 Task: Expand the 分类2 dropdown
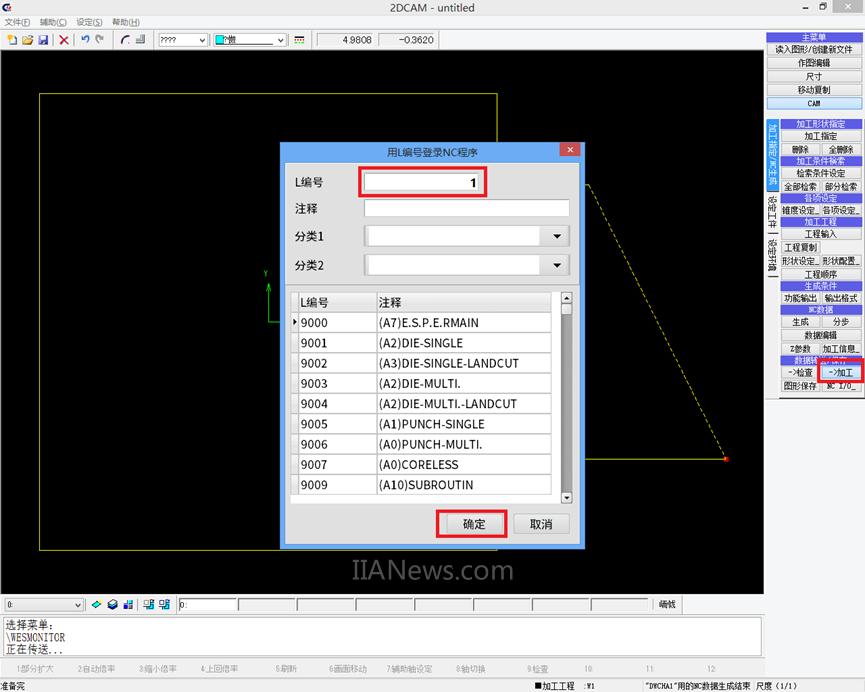[557, 266]
